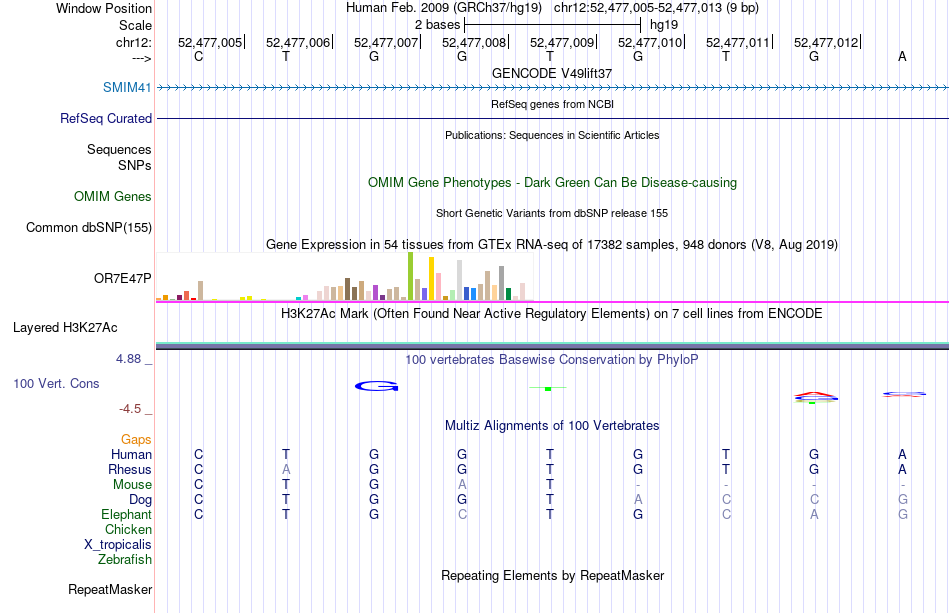Viewport: 950px width, 613px height.
Task: Open the GTEx Gene Expression track title
Action: (552, 245)
